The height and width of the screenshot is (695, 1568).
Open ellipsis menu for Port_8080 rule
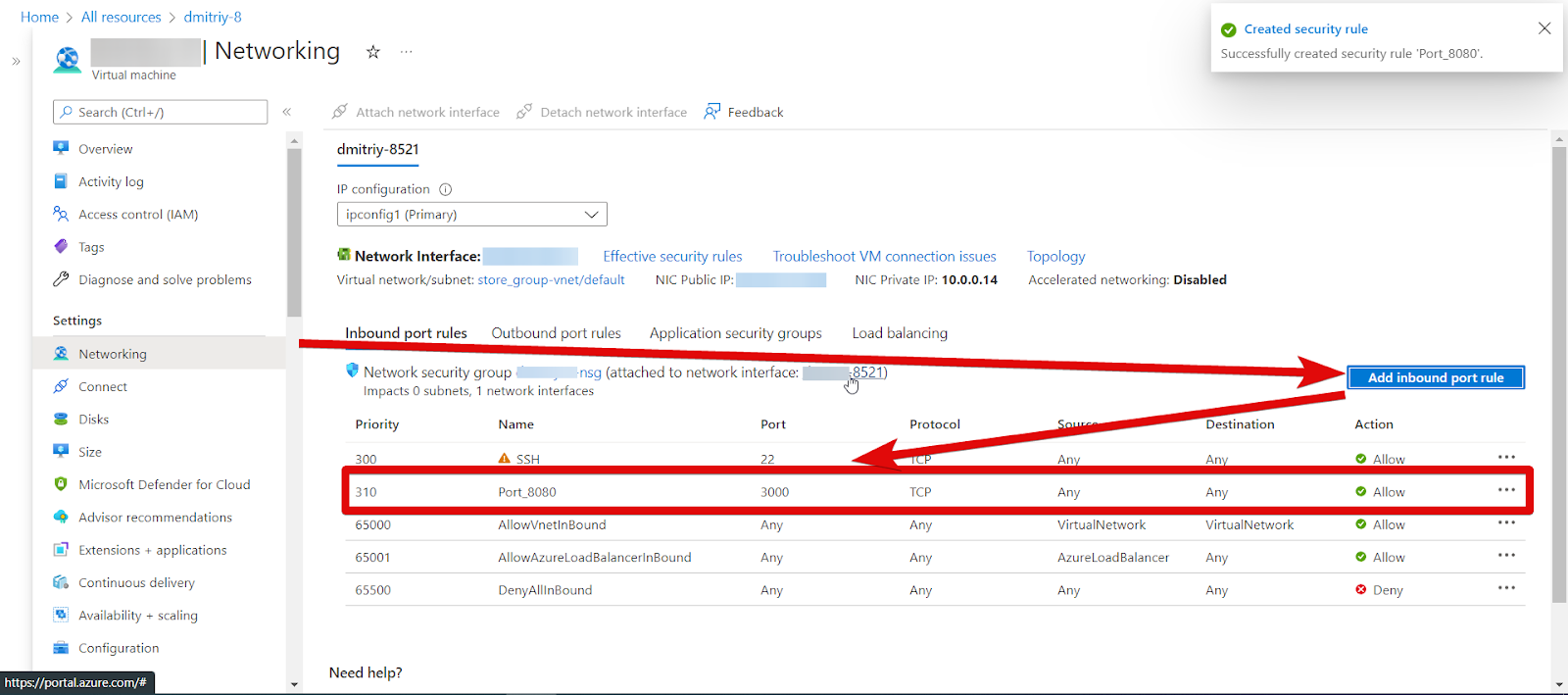(x=1506, y=489)
